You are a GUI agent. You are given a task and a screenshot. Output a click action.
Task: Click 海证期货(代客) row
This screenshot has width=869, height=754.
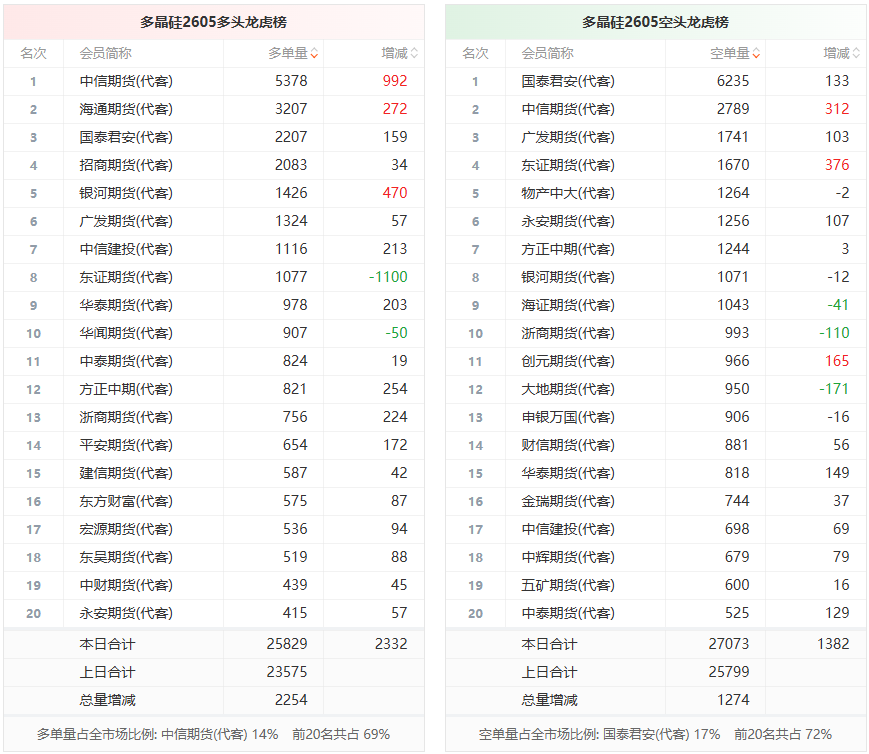(656, 305)
